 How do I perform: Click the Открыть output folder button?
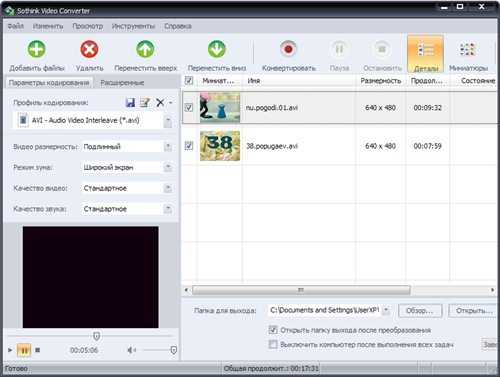point(473,311)
